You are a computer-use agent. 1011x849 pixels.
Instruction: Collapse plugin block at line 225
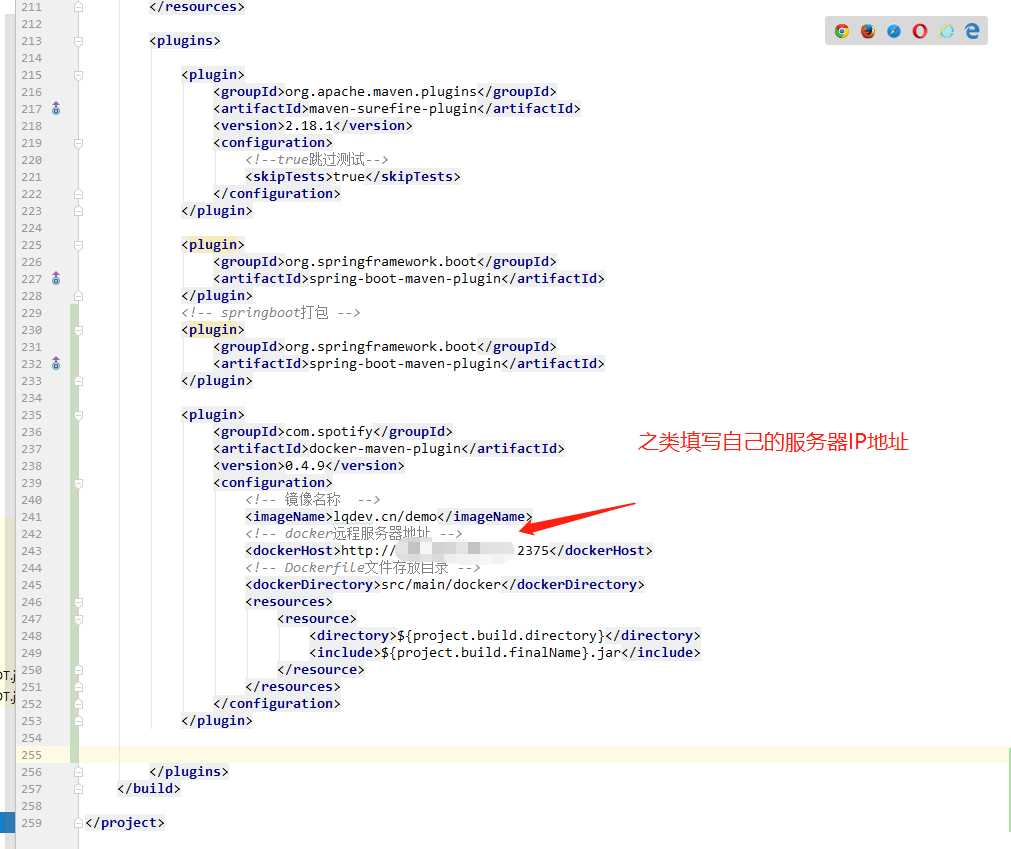tap(78, 245)
